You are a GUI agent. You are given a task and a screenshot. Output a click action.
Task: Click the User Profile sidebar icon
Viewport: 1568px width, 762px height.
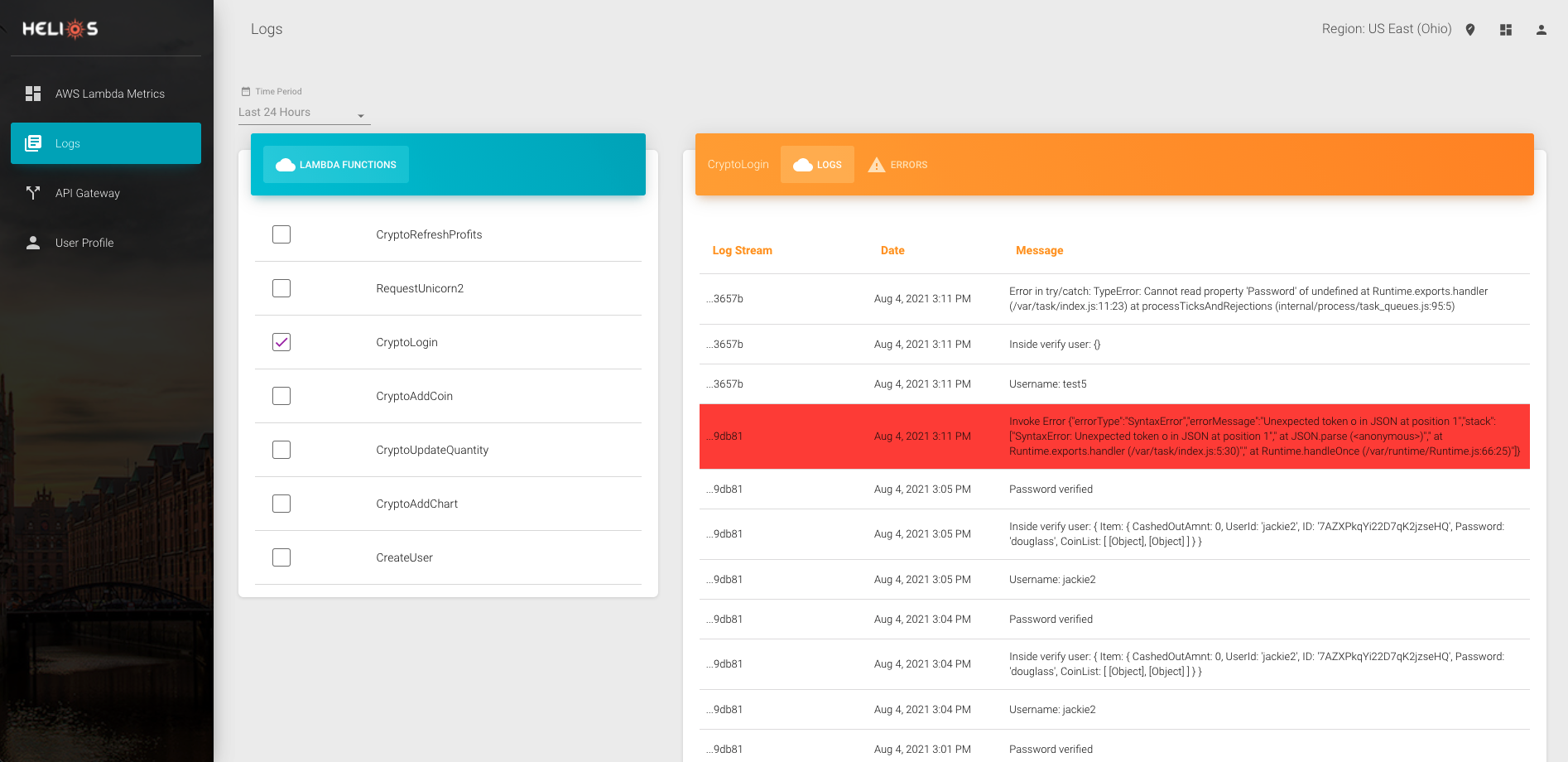click(33, 243)
